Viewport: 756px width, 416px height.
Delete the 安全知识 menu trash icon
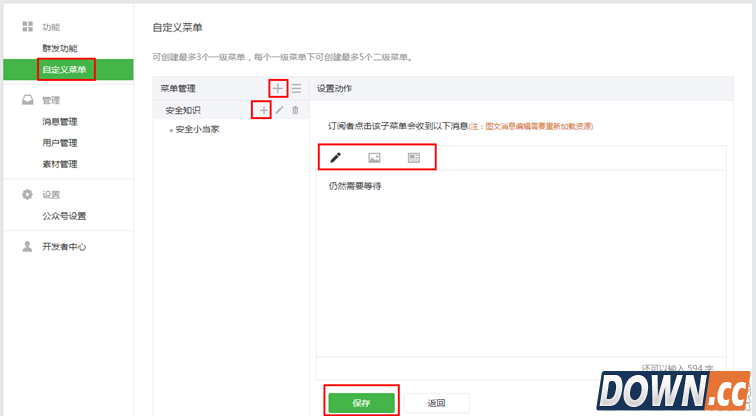point(296,110)
